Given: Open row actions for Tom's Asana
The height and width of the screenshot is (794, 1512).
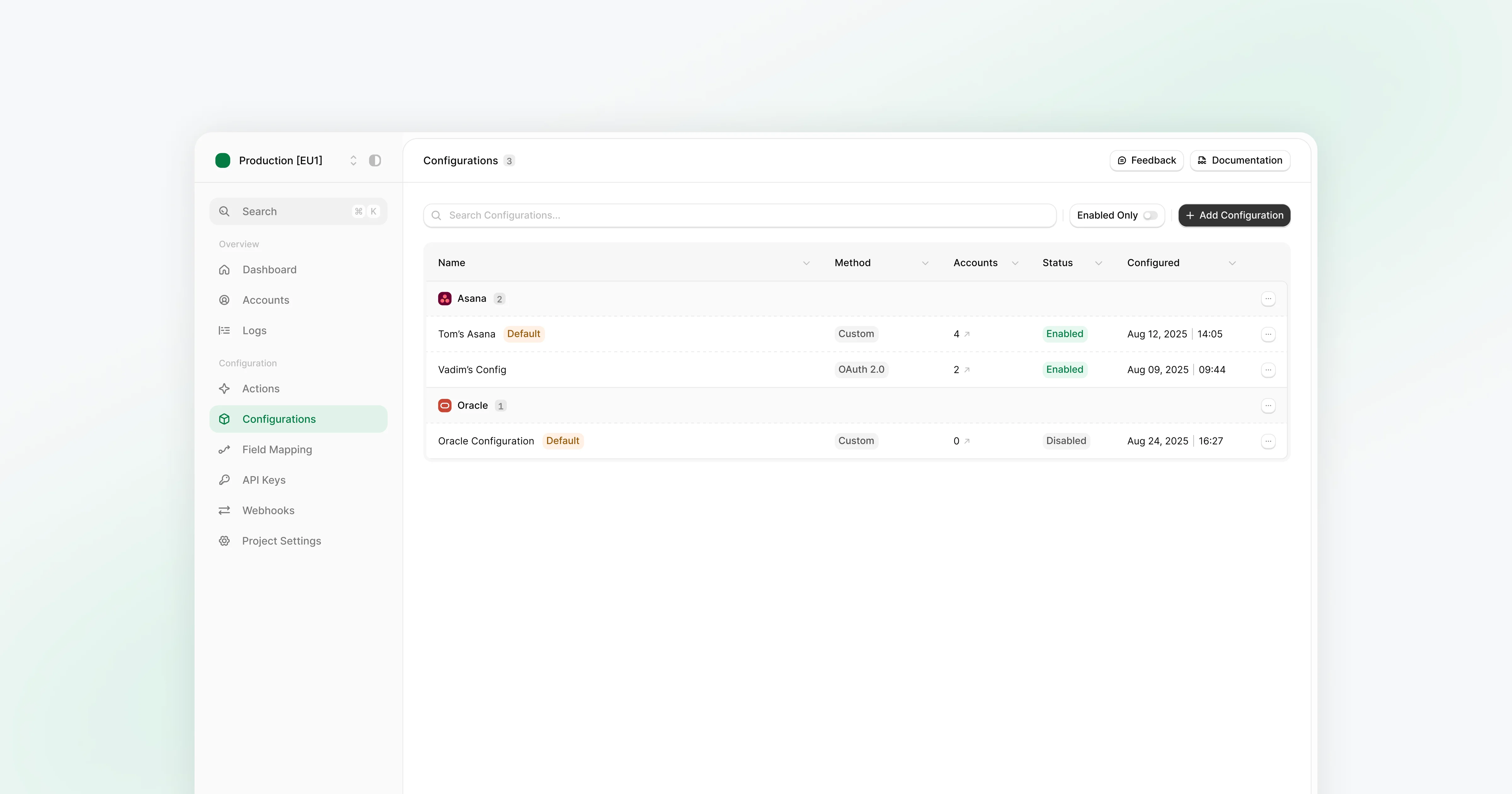Looking at the screenshot, I should tap(1269, 334).
